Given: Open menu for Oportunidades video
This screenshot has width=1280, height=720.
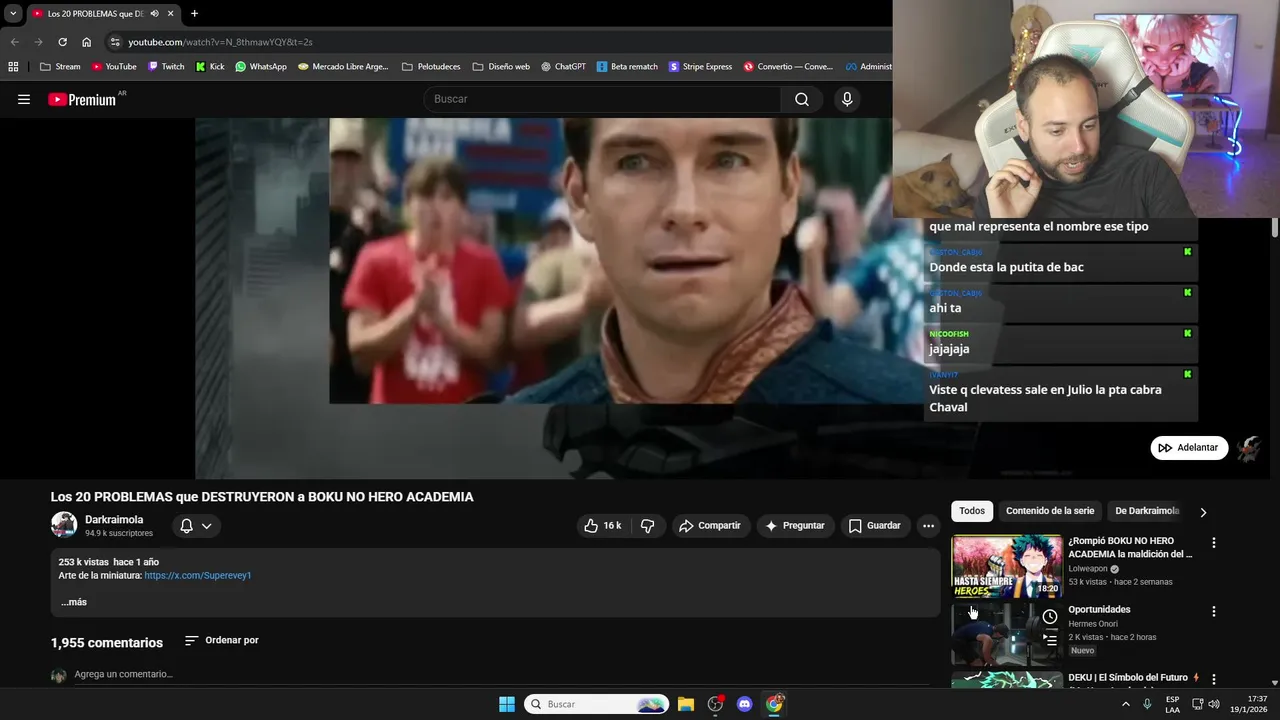Looking at the screenshot, I should click(x=1214, y=611).
